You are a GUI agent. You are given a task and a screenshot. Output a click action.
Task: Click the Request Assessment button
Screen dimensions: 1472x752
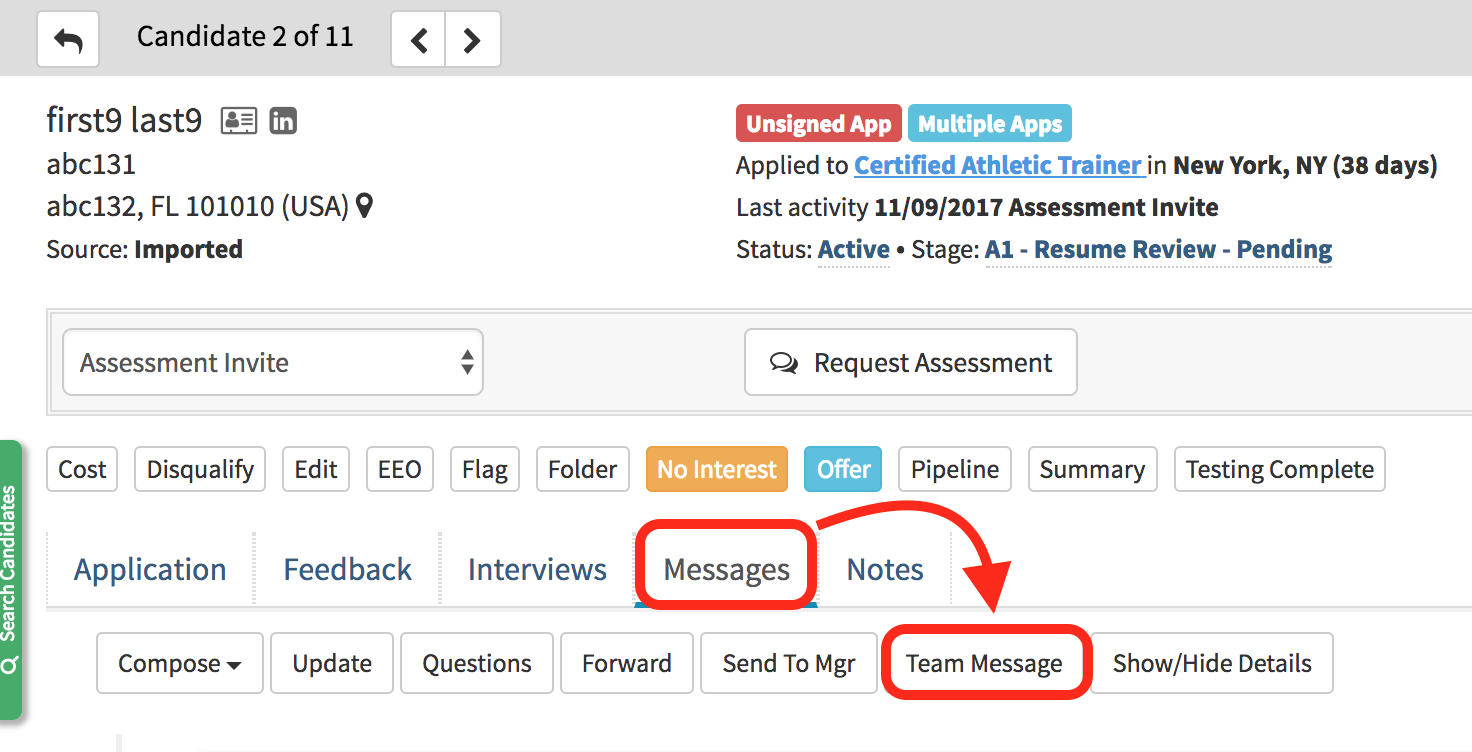(910, 362)
